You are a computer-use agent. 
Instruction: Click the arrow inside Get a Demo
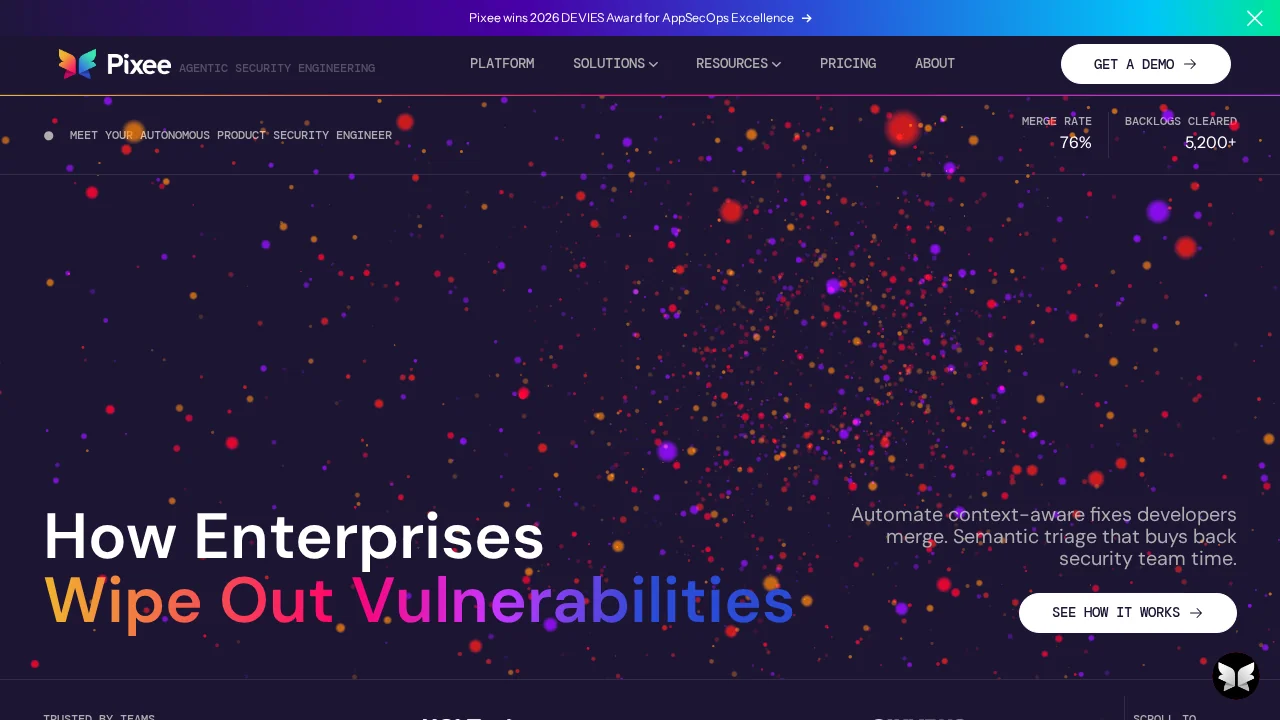click(1190, 64)
